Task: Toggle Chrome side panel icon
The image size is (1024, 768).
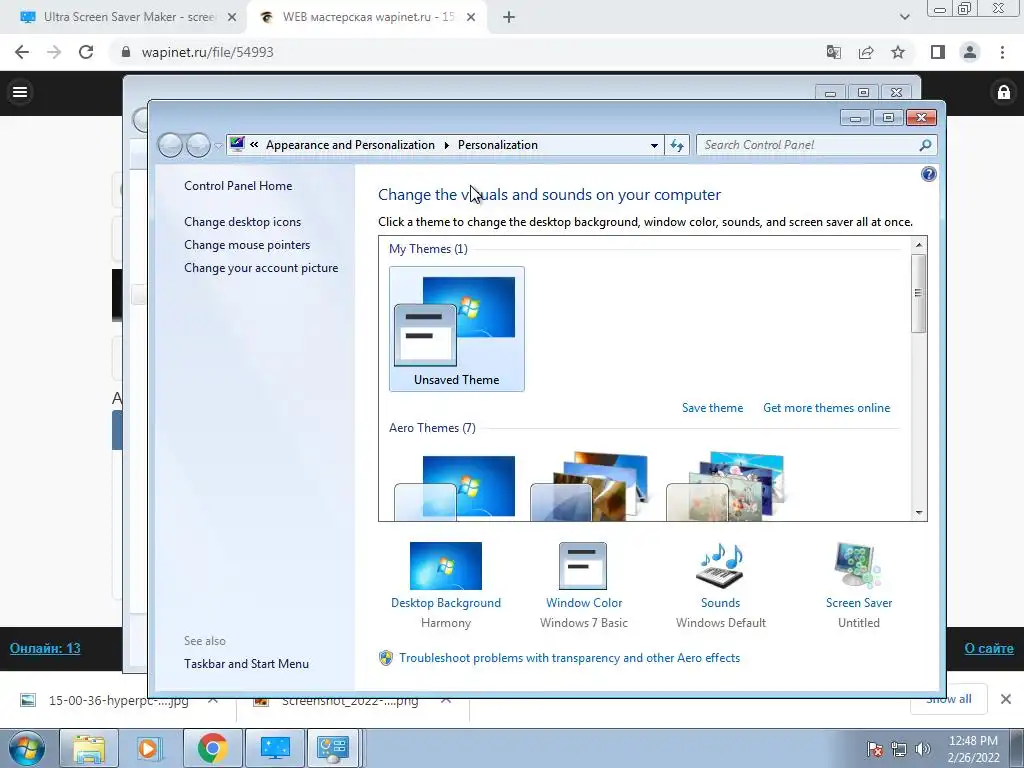Action: pyautogui.click(x=938, y=52)
